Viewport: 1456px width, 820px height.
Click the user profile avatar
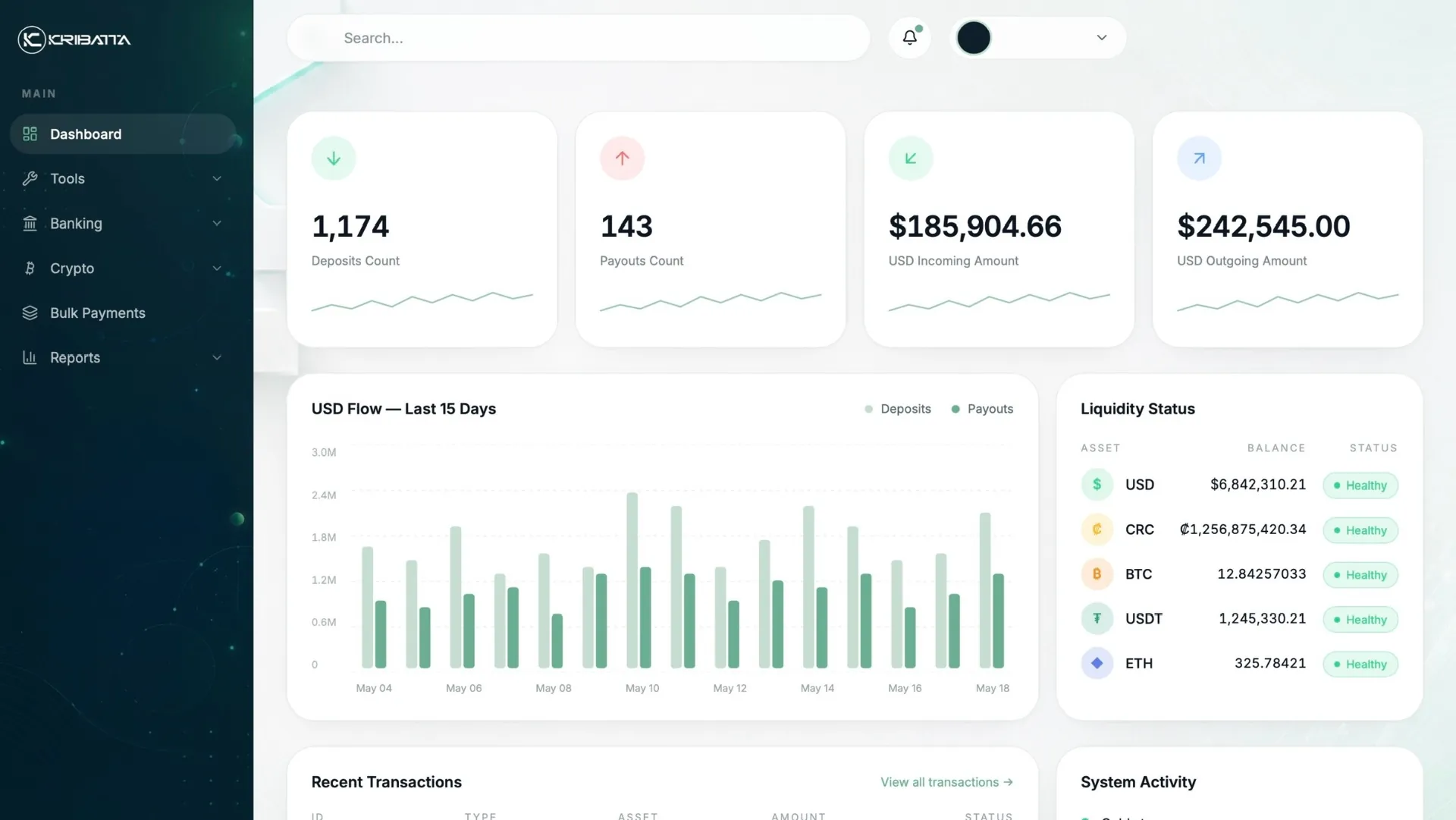point(974,38)
